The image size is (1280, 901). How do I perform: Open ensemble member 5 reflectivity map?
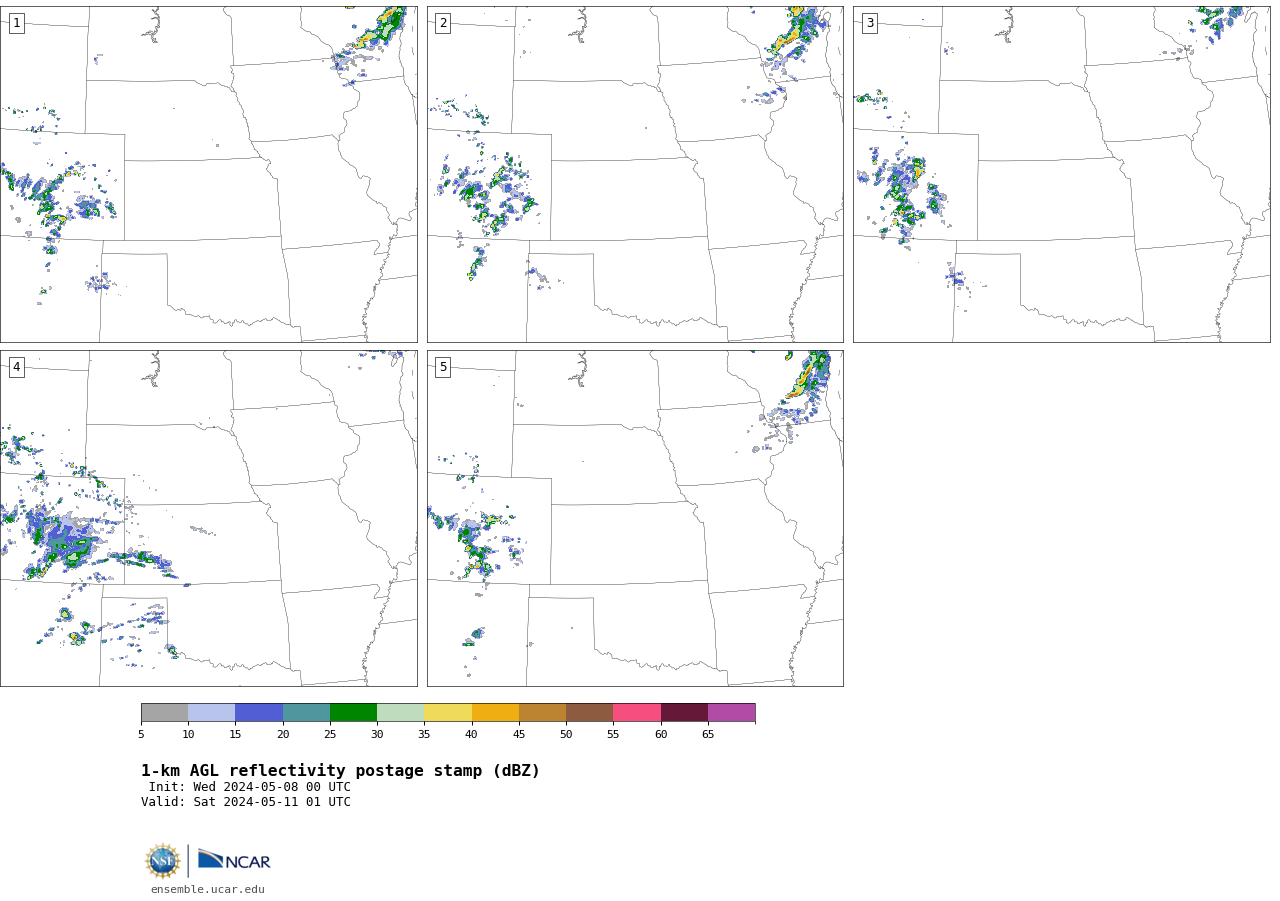635,518
